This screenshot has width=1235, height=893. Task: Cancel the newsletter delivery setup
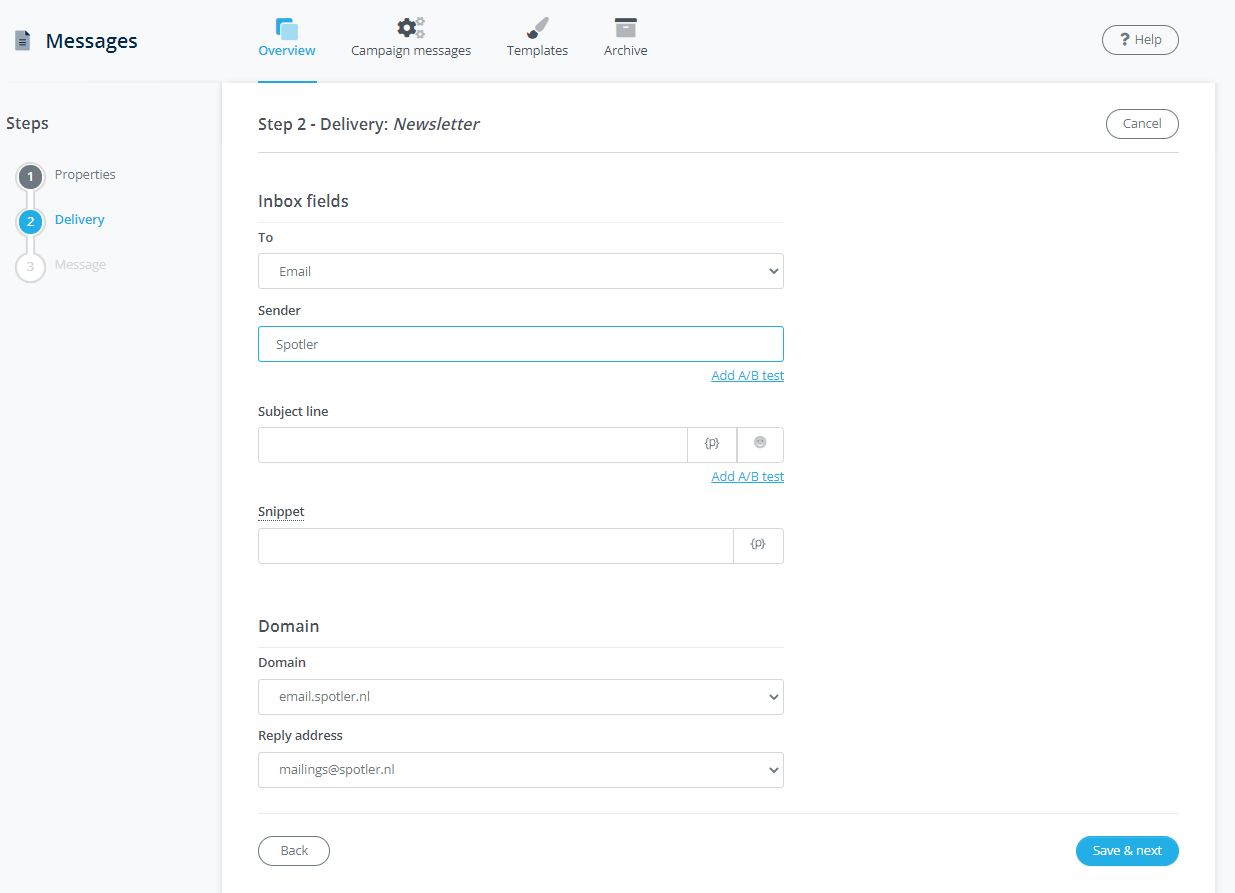pos(1142,124)
